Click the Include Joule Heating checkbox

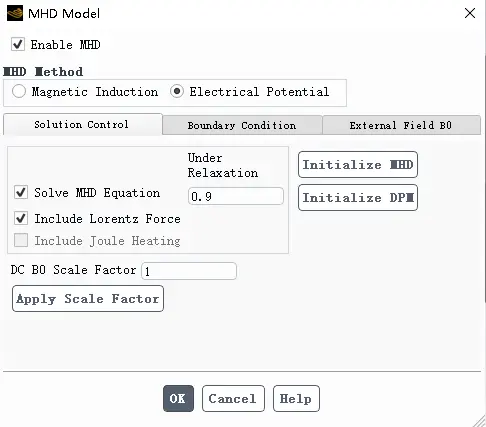click(x=21, y=240)
